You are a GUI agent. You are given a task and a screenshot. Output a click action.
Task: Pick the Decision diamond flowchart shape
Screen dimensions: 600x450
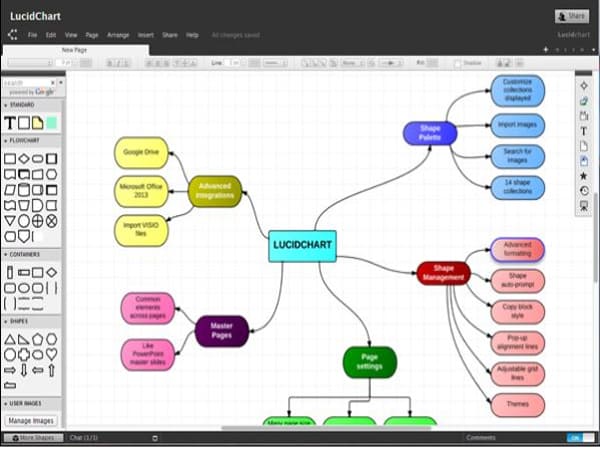coord(24,158)
